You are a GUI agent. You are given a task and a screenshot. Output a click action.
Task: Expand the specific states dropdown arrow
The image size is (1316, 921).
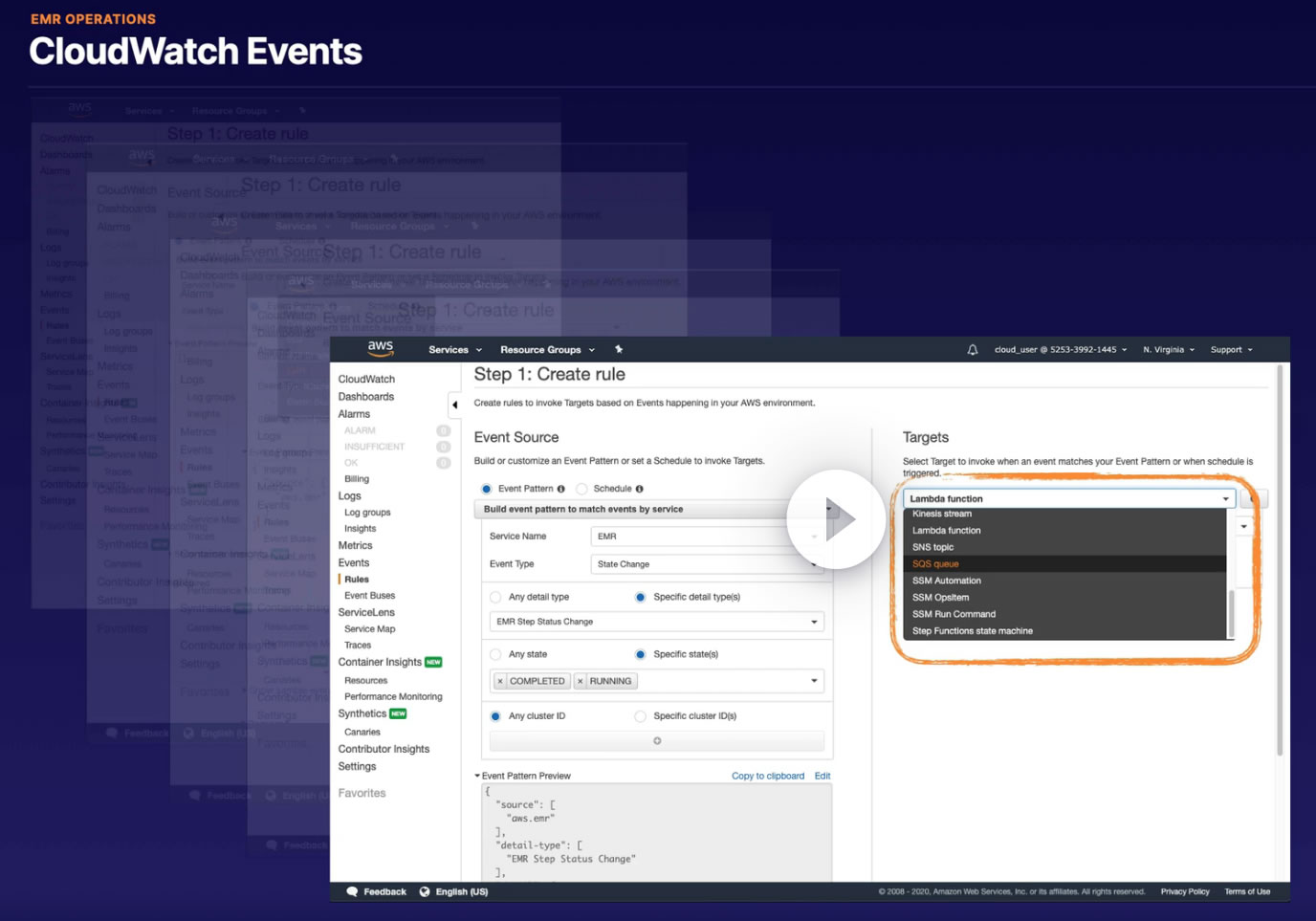(815, 681)
